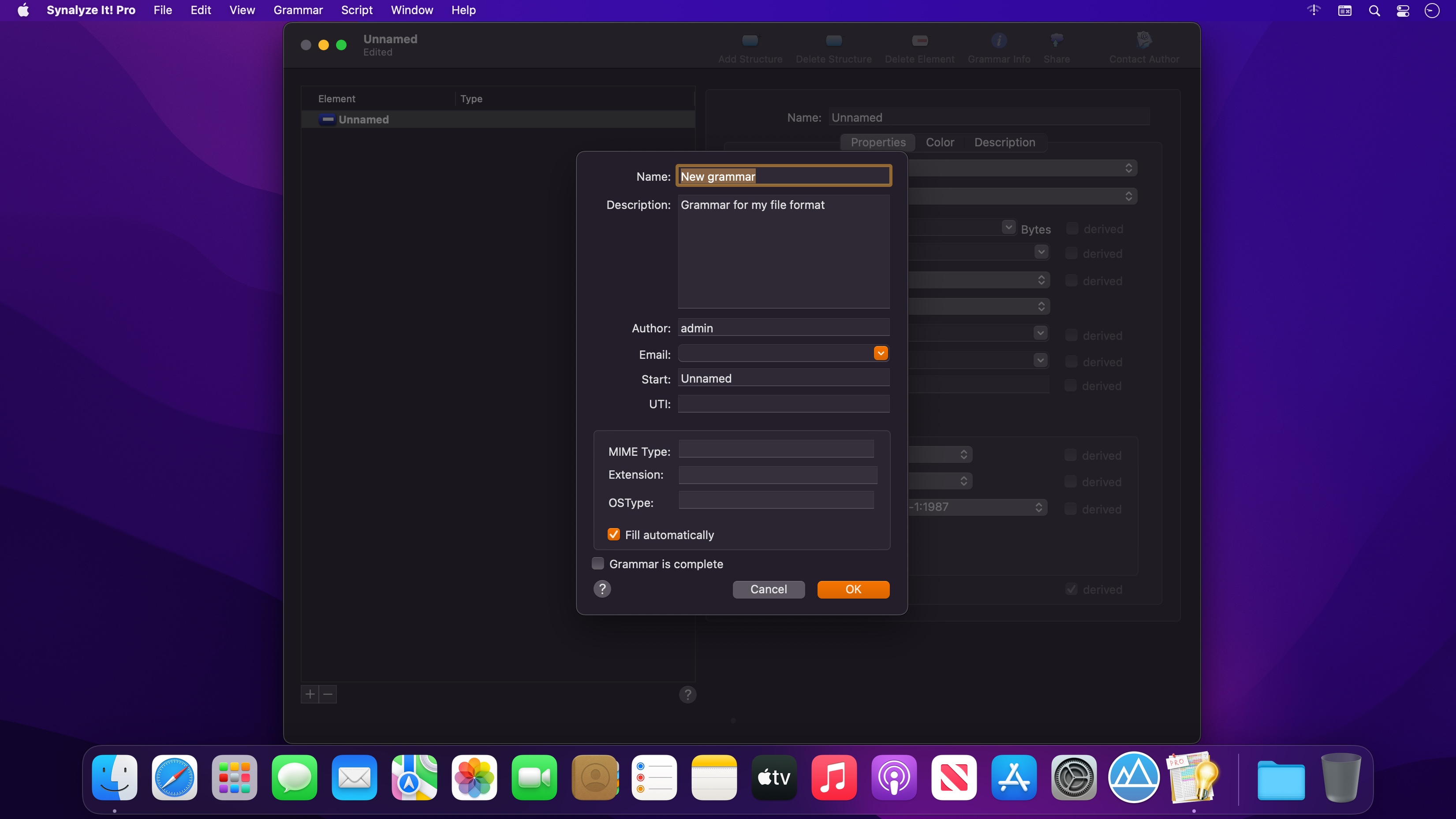
Task: Click the Description text area
Action: pyautogui.click(x=784, y=252)
